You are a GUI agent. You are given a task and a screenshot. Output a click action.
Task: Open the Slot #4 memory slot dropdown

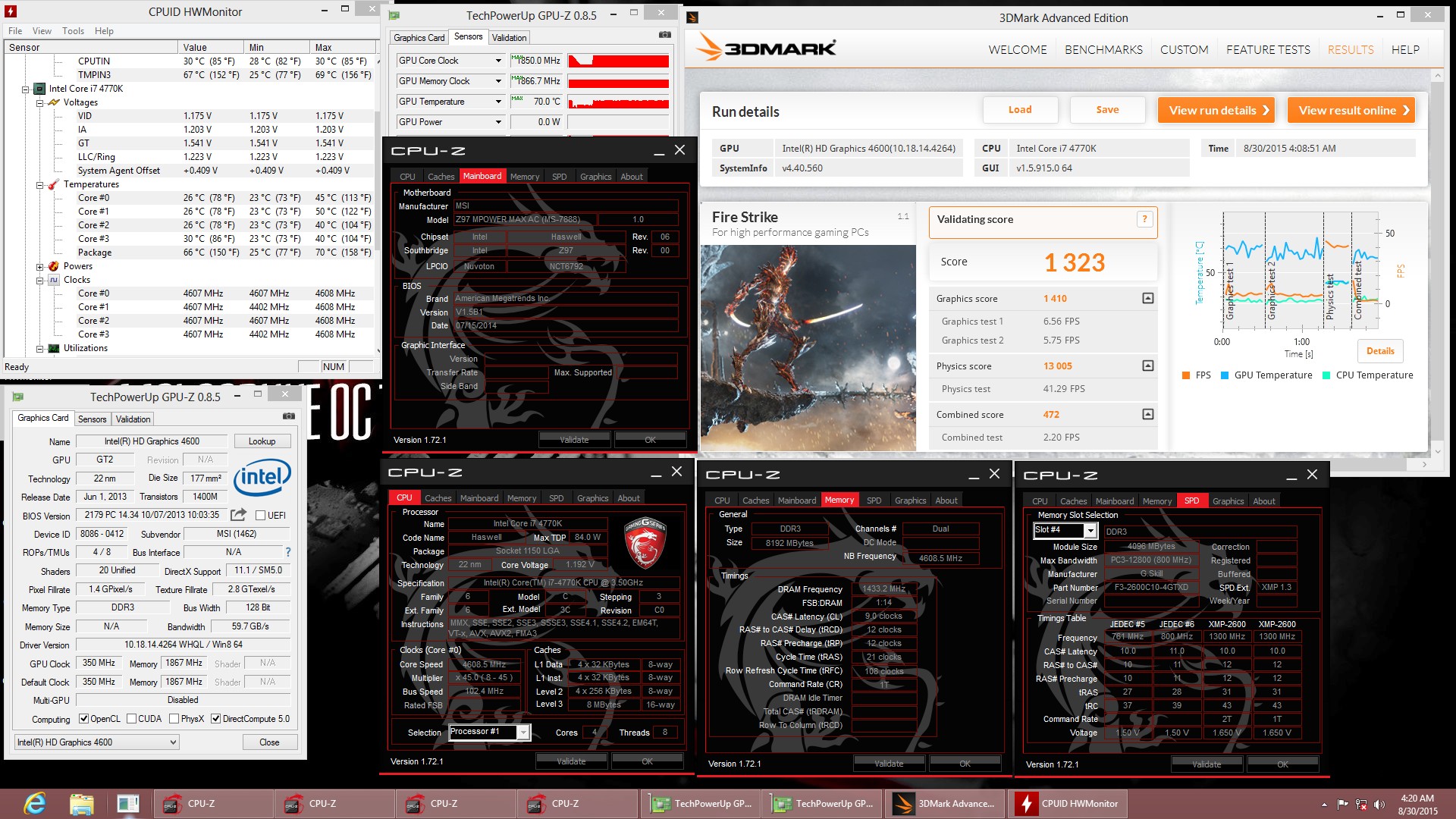1090,530
